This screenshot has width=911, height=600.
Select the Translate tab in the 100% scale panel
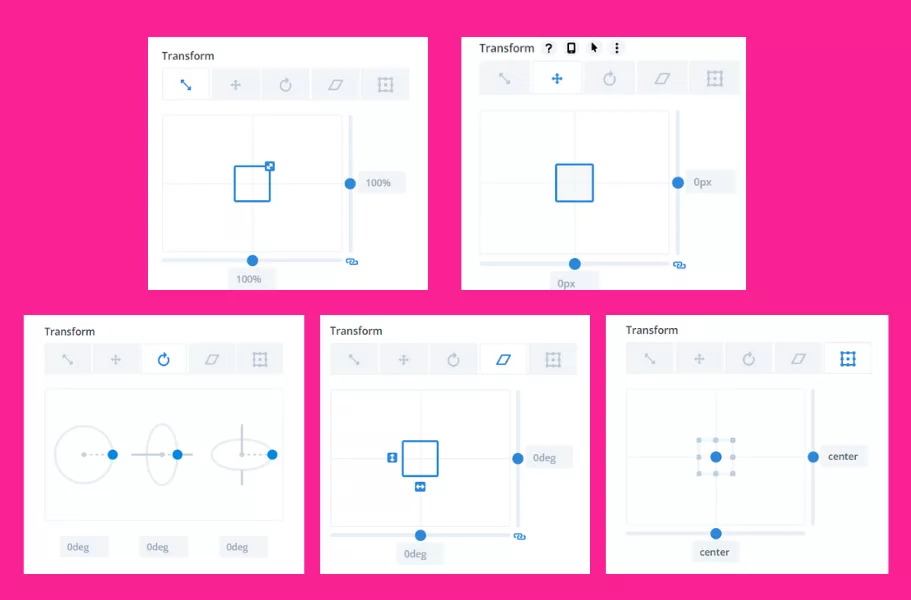click(235, 85)
